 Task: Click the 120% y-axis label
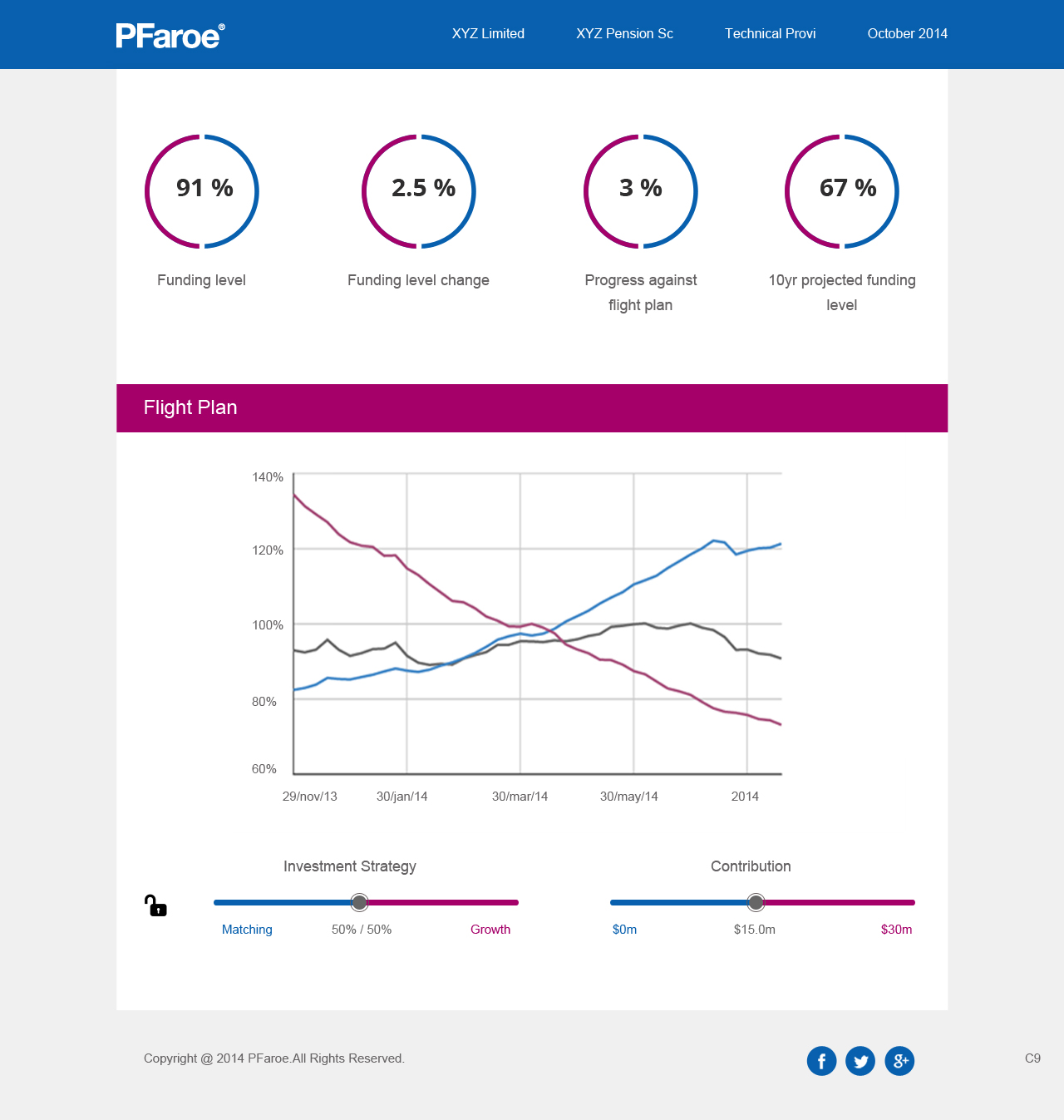268,550
